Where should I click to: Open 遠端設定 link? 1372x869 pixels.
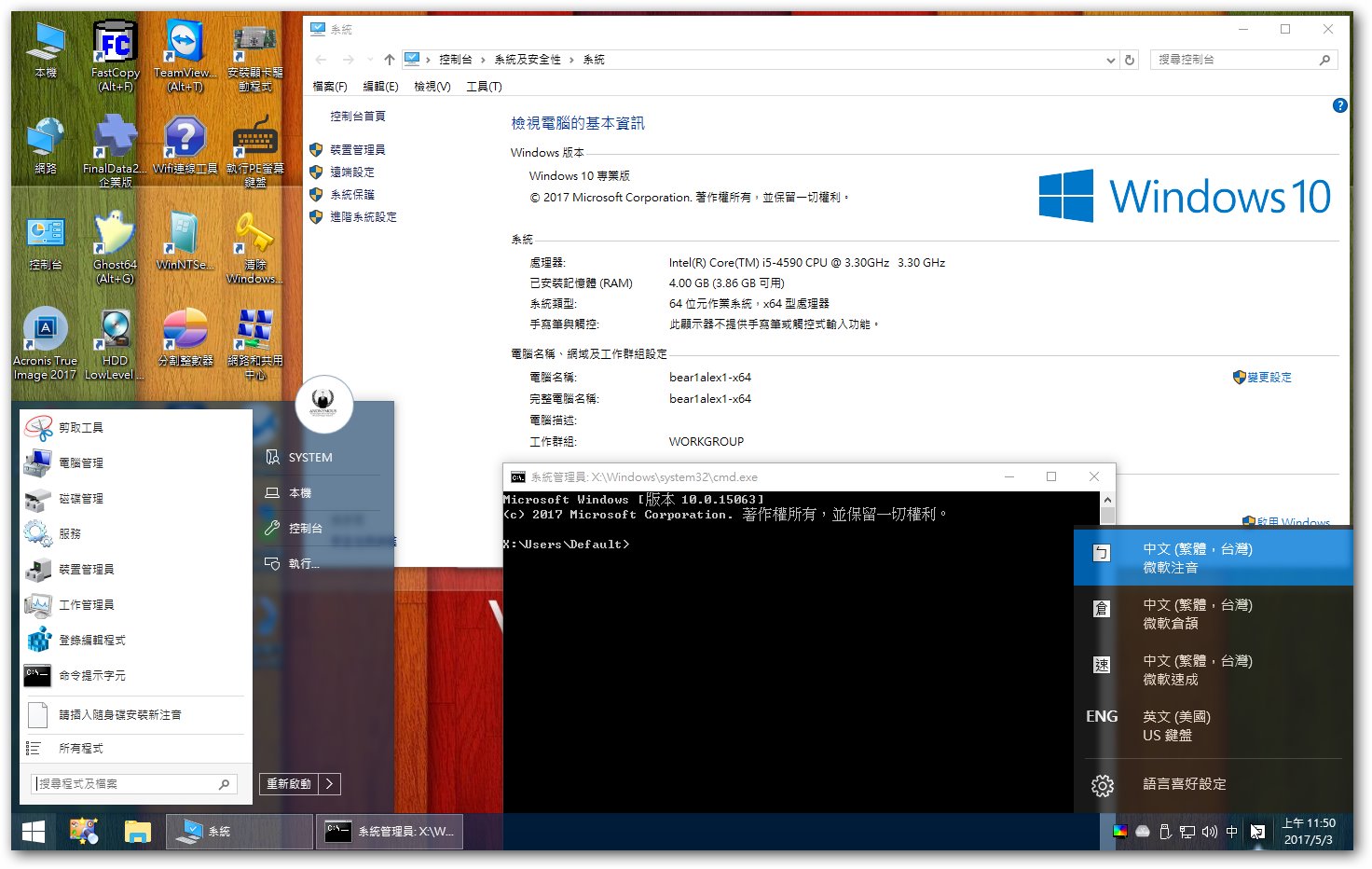352,172
